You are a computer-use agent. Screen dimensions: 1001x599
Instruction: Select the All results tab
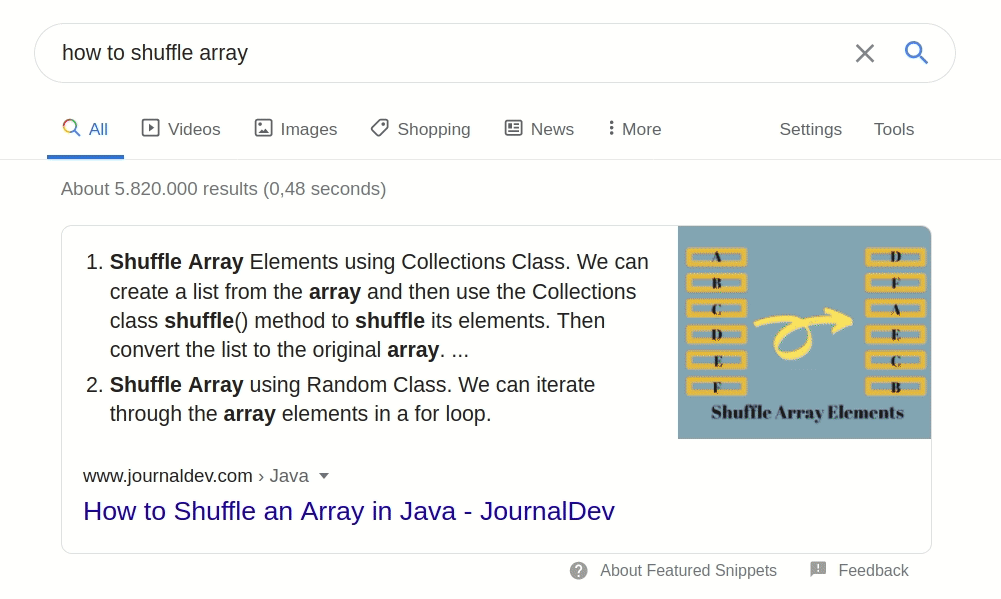coord(86,129)
